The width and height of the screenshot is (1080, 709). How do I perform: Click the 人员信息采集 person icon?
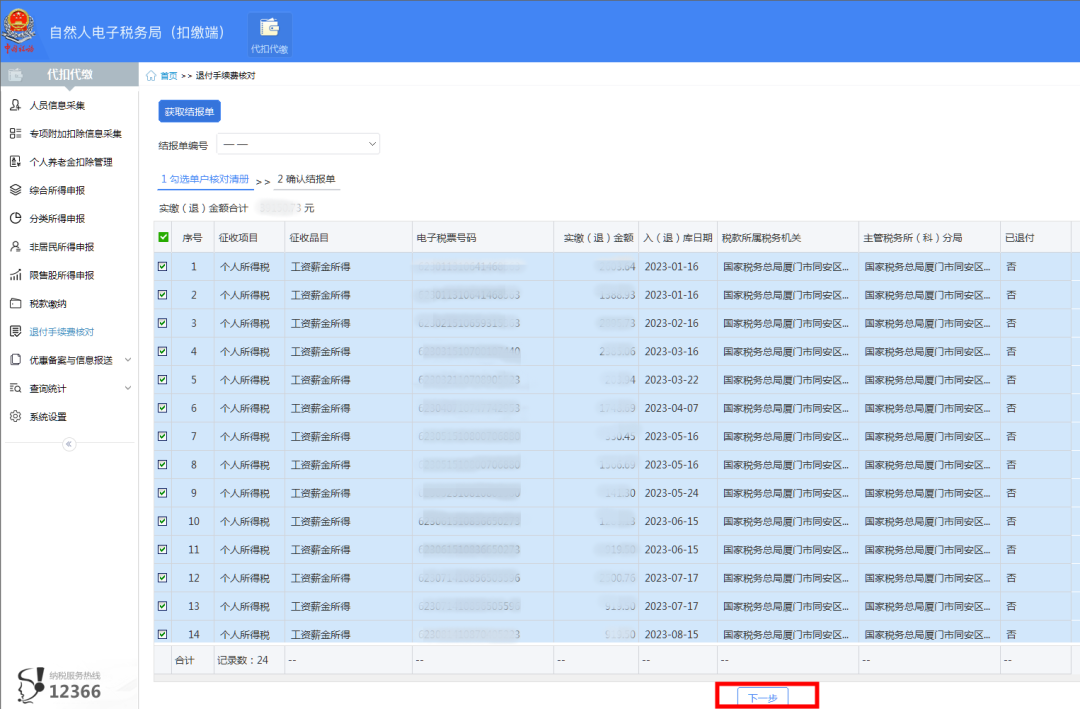15,105
